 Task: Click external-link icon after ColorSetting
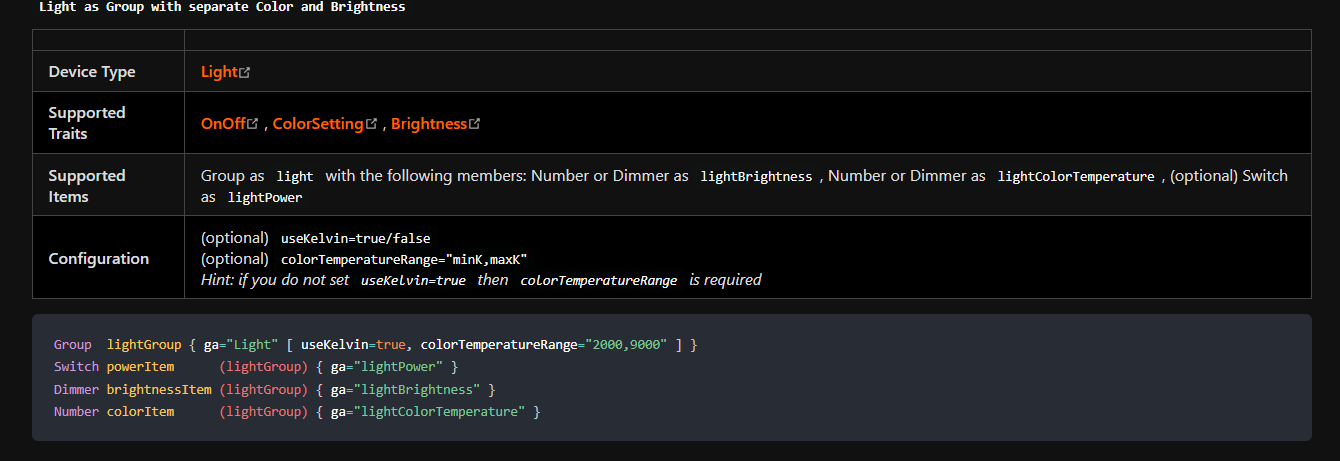372,124
